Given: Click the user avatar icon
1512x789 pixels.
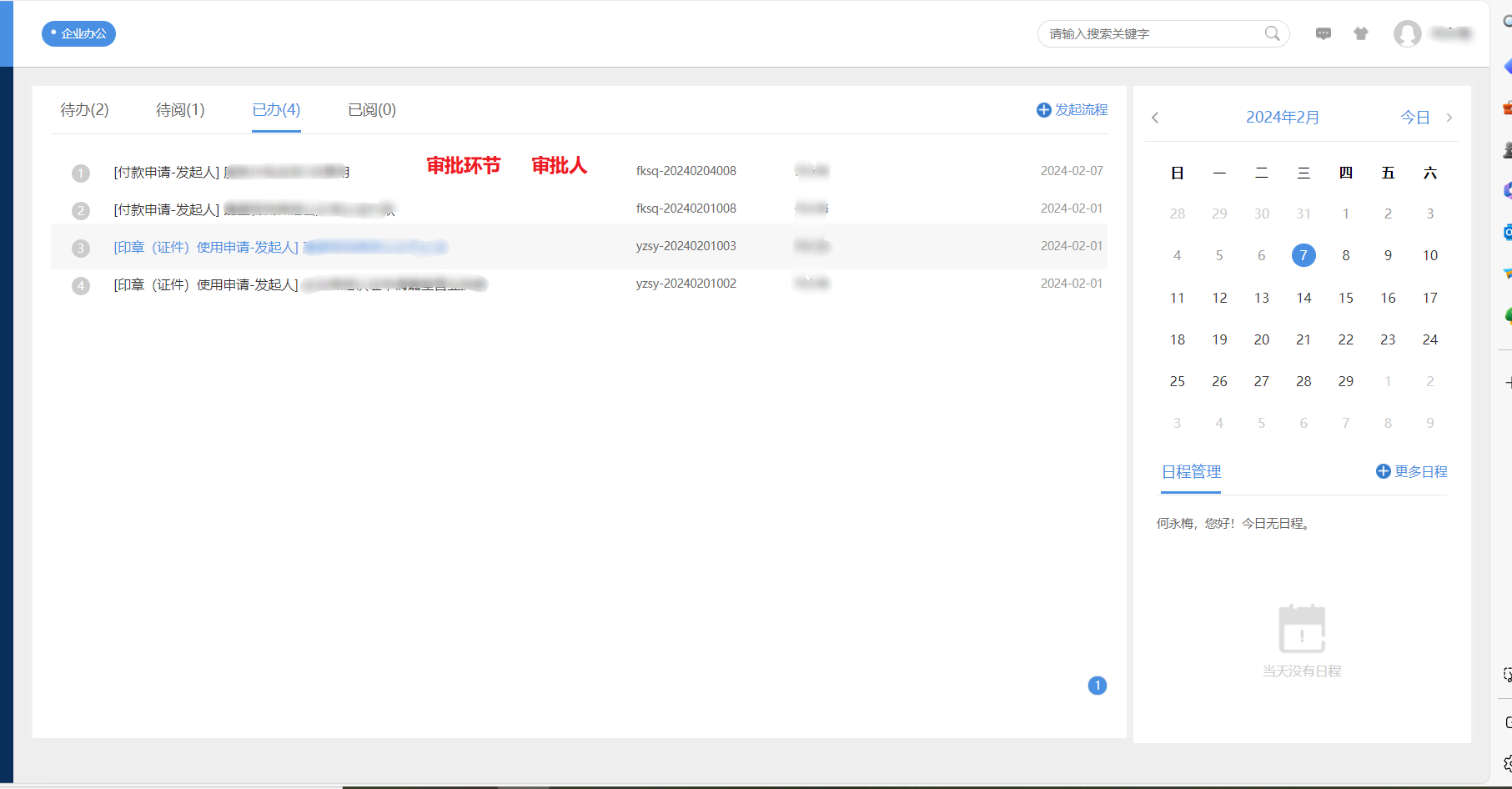Looking at the screenshot, I should [x=1408, y=33].
